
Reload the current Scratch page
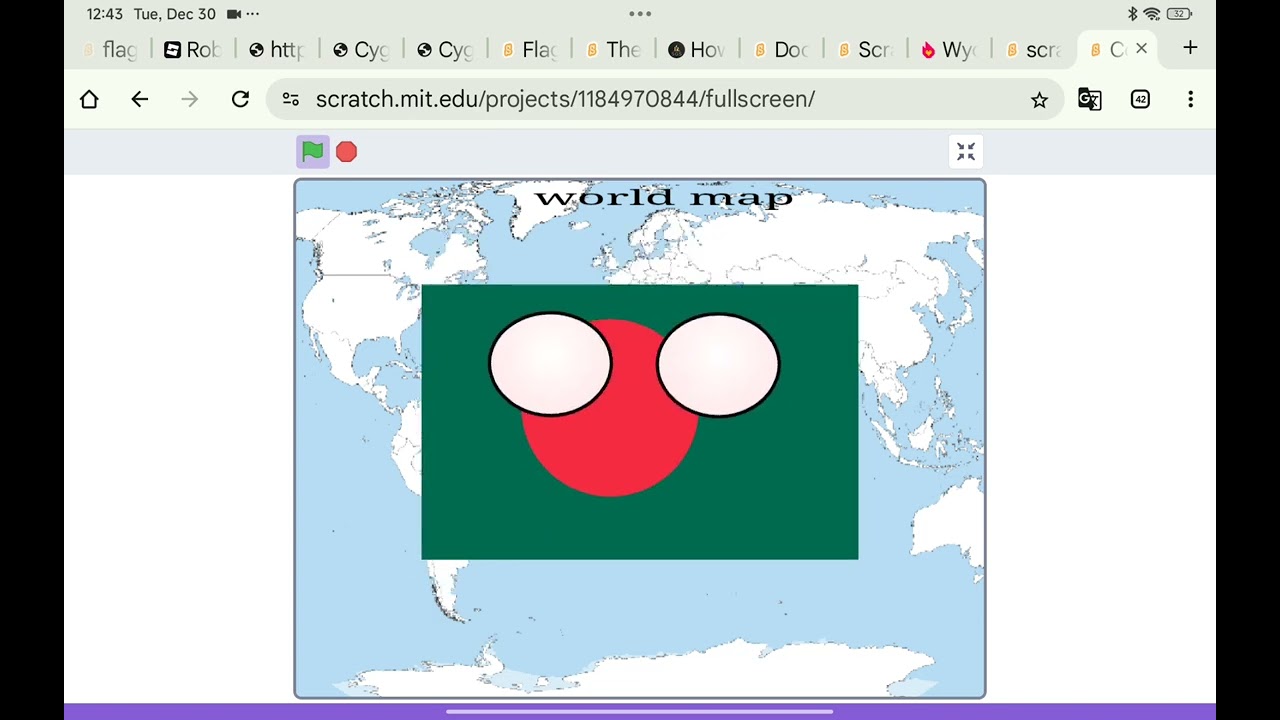coord(240,99)
